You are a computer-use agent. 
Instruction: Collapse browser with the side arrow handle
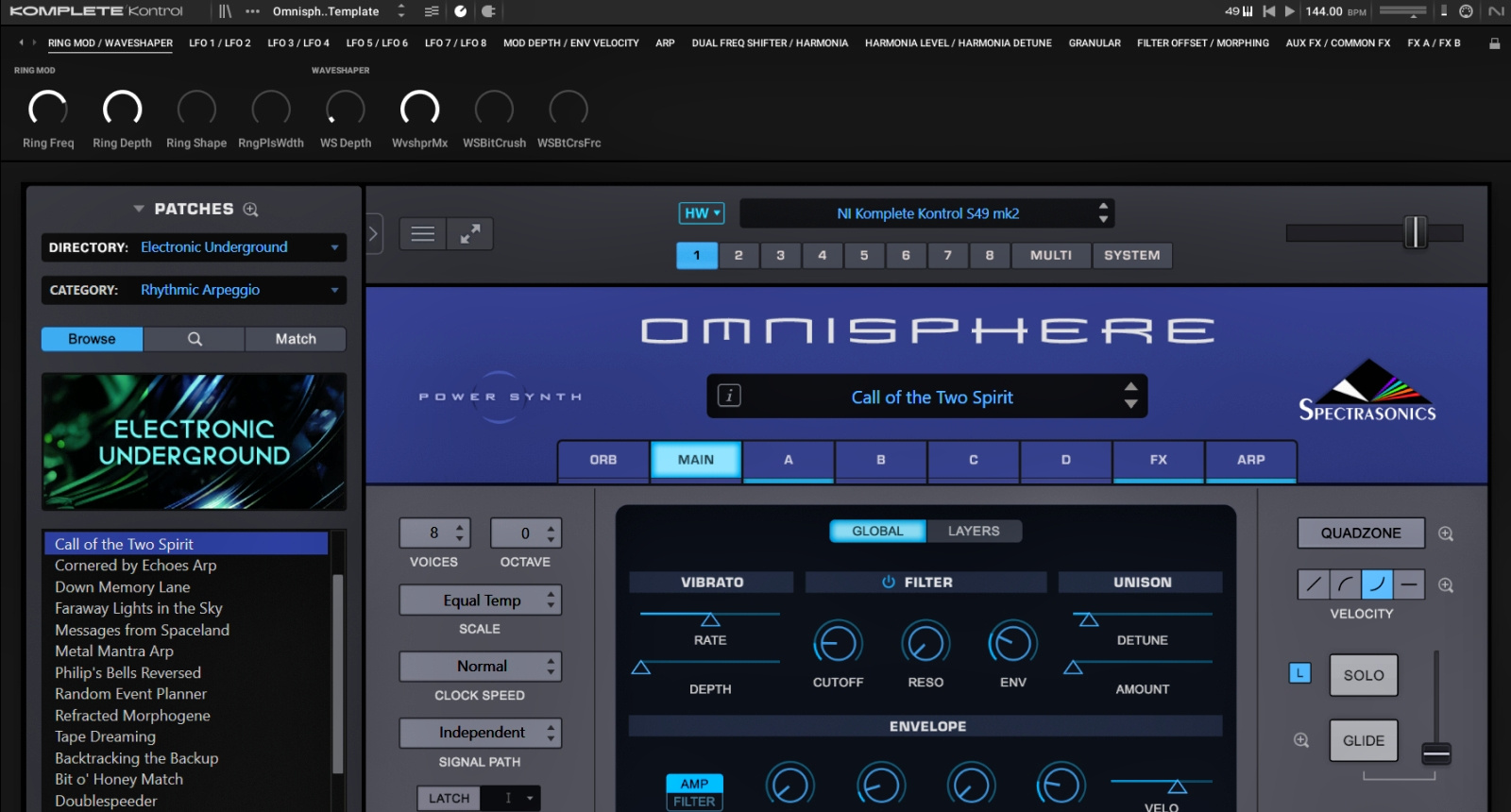click(x=373, y=233)
